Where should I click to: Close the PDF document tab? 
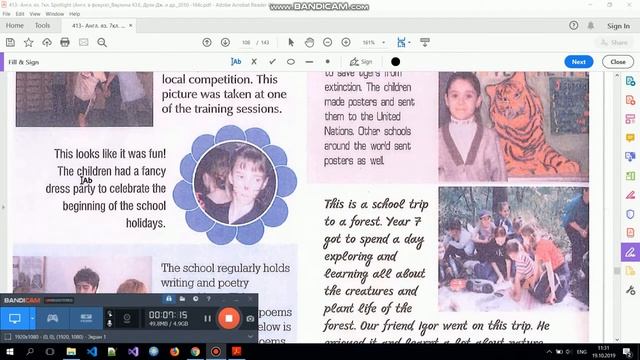point(131,25)
